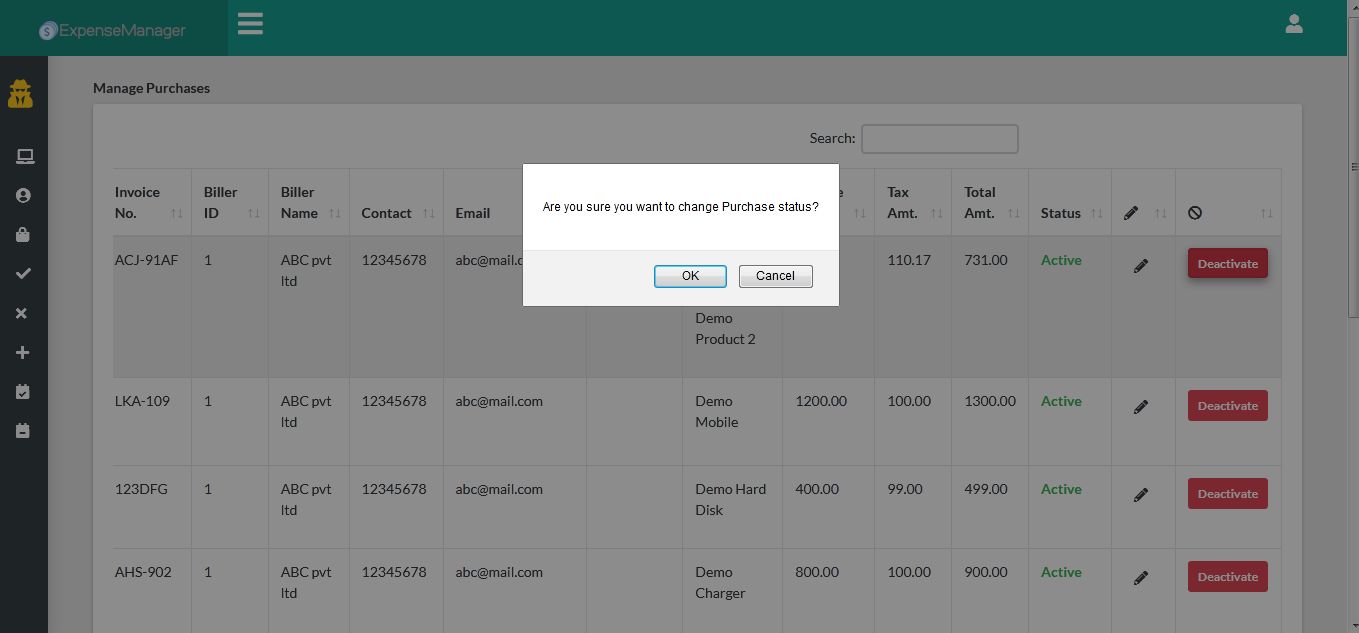Screen dimensions: 1359x633
Task: Deactivate purchase ACJ-91AF
Action: [1227, 264]
